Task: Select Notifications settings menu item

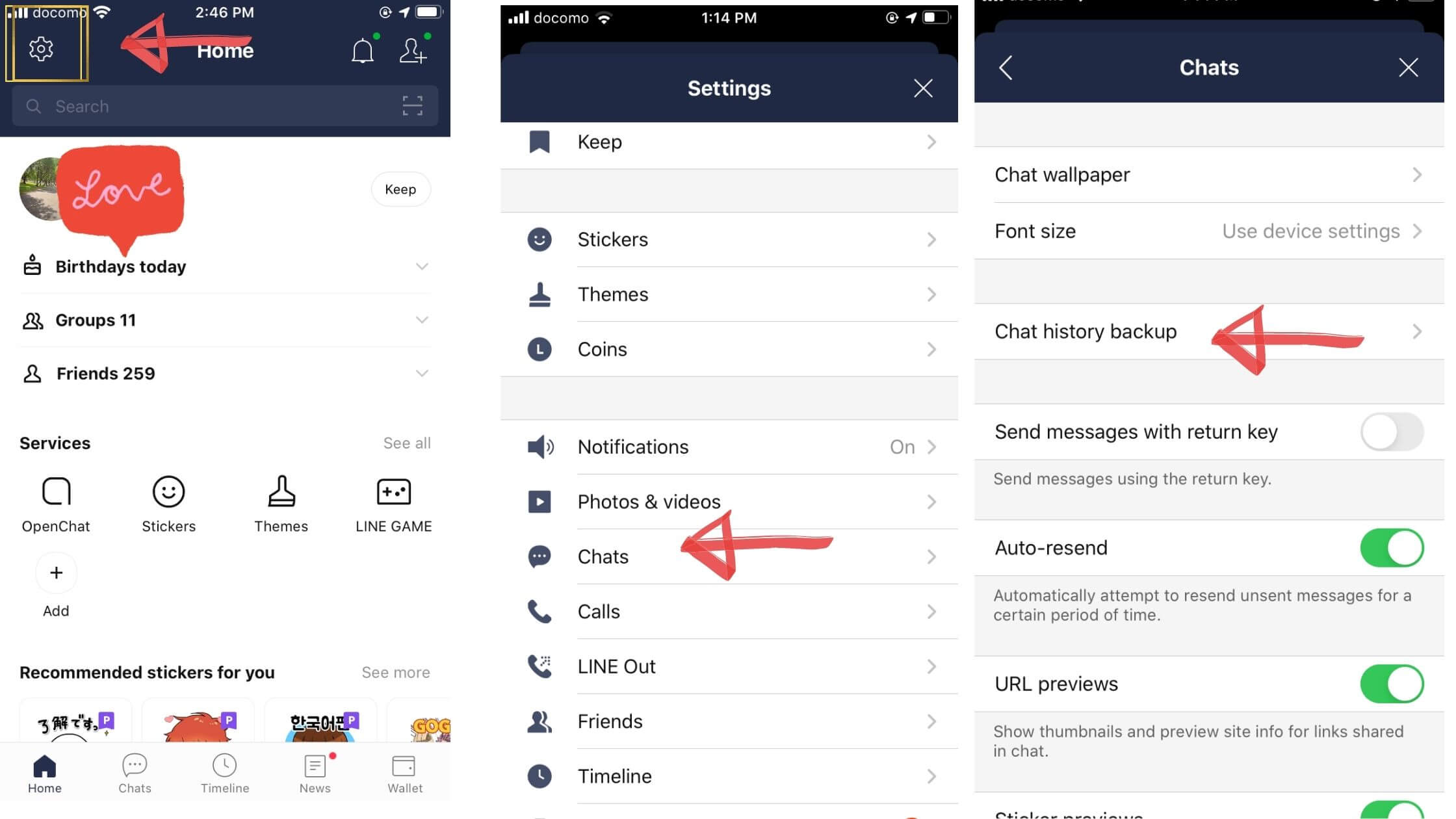Action: 728,447
